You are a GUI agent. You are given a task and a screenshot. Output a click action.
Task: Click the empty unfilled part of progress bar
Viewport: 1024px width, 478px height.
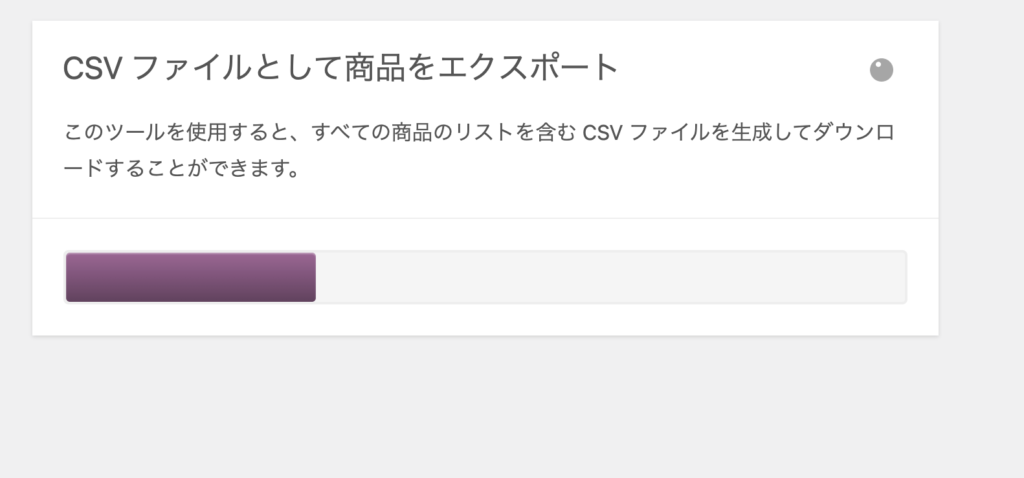click(x=610, y=277)
